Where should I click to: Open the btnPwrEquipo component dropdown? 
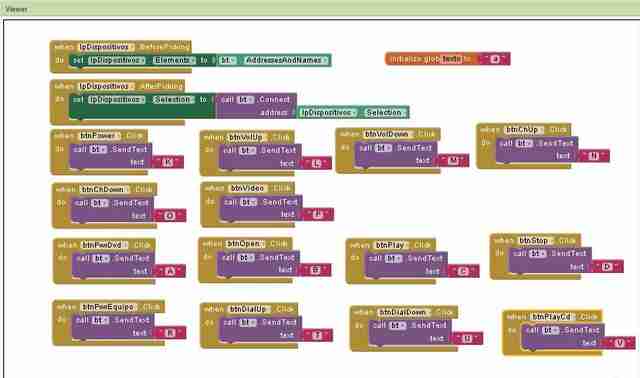109,307
